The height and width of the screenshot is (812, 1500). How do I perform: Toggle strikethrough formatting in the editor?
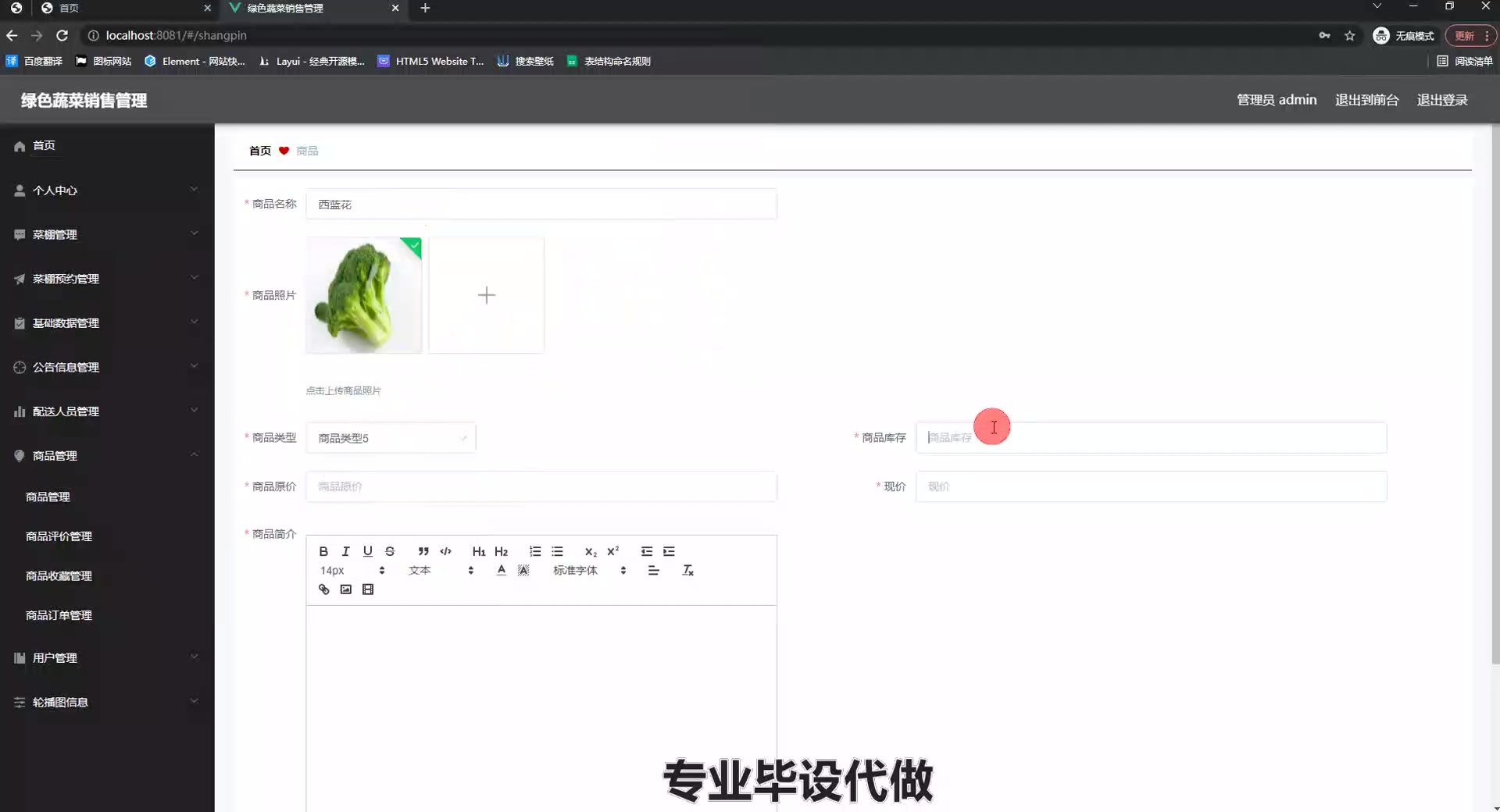(390, 551)
